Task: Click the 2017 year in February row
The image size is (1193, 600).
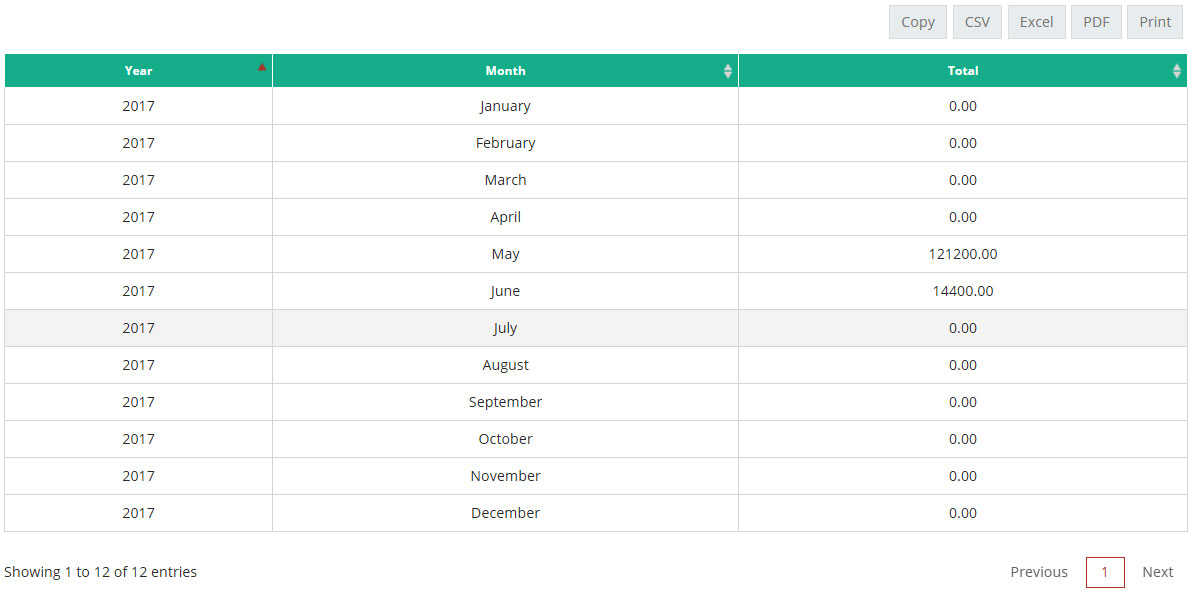Action: point(138,143)
